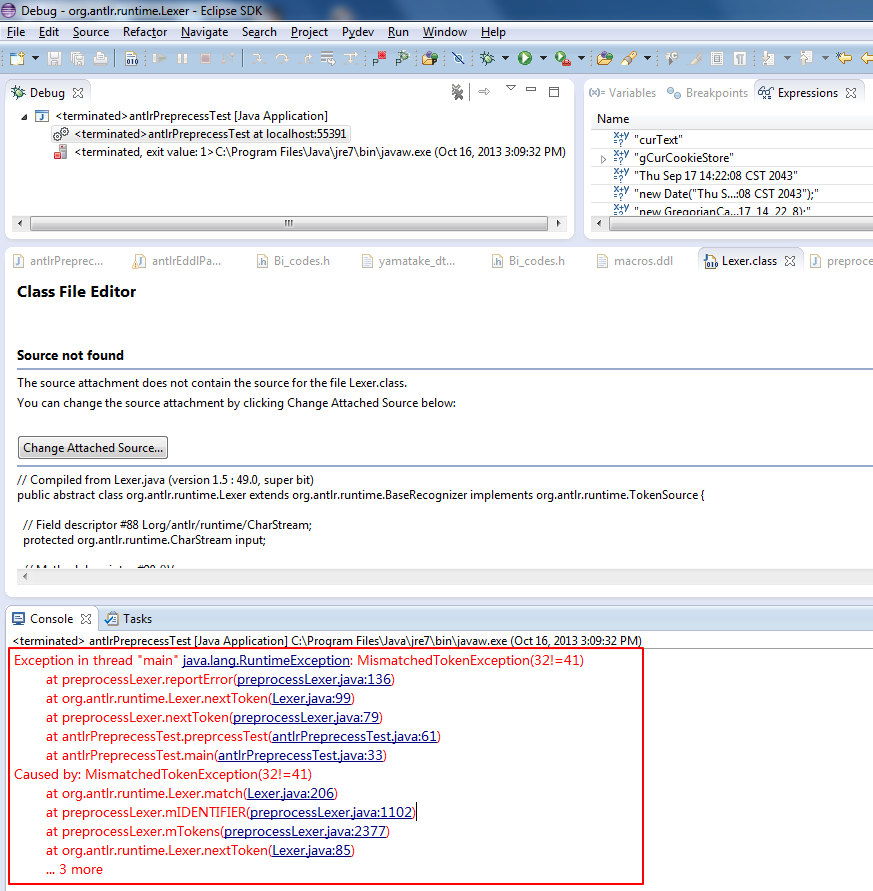Click the Previous Annotation icon
This screenshot has width=873, height=891.
(806, 58)
